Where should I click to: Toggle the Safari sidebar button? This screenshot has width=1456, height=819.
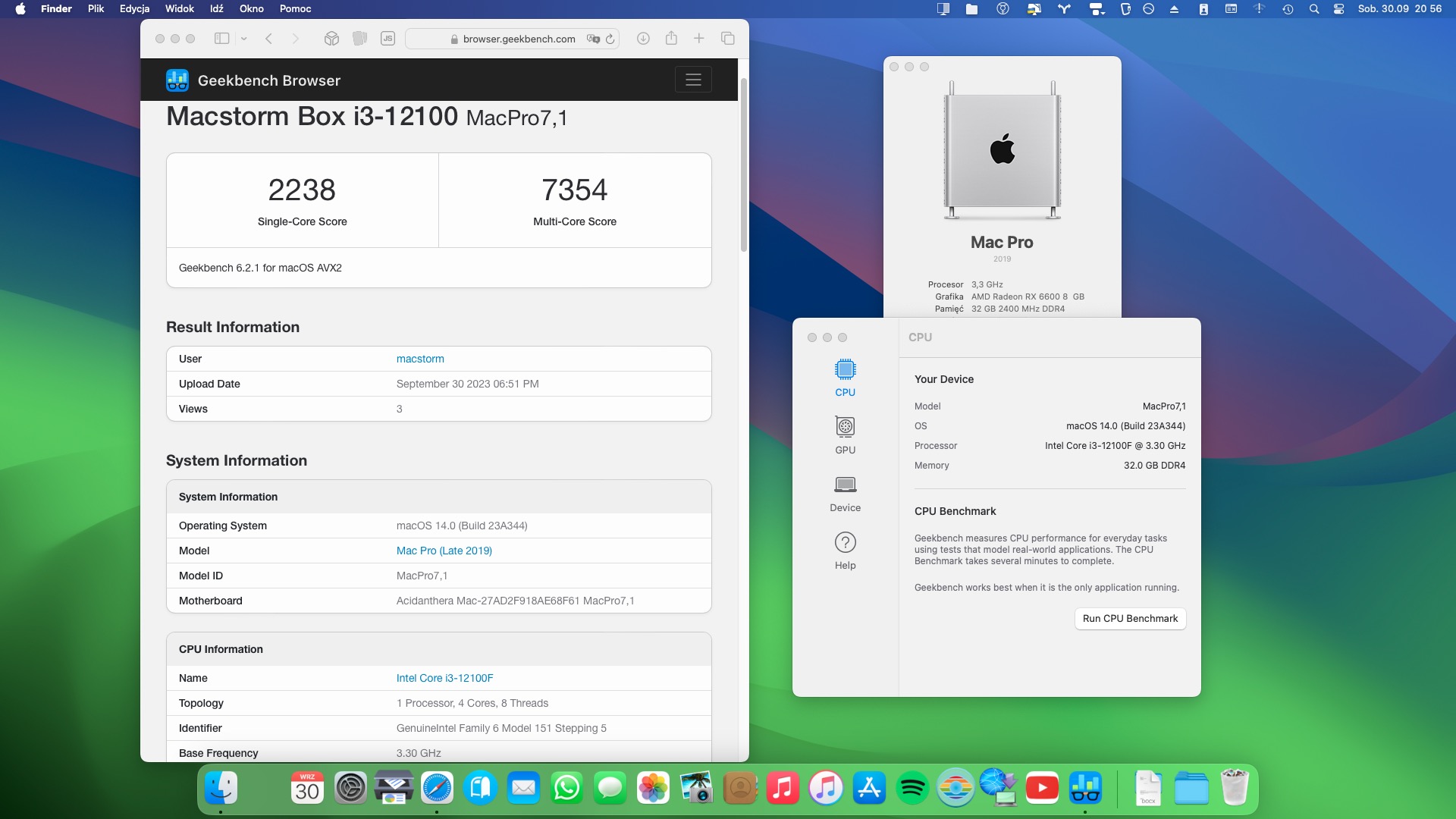[x=221, y=39]
